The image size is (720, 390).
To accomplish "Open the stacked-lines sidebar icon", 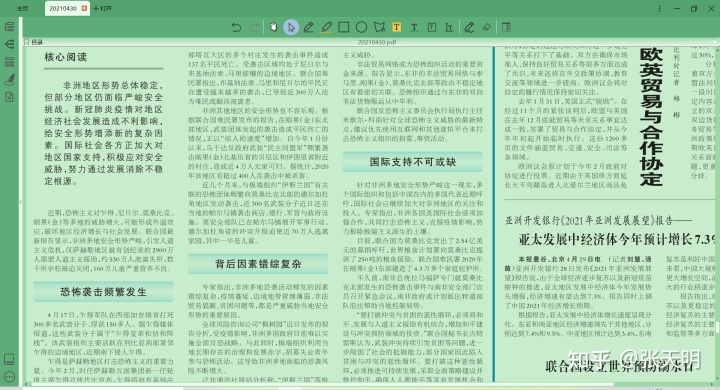I will pyautogui.click(x=9, y=62).
